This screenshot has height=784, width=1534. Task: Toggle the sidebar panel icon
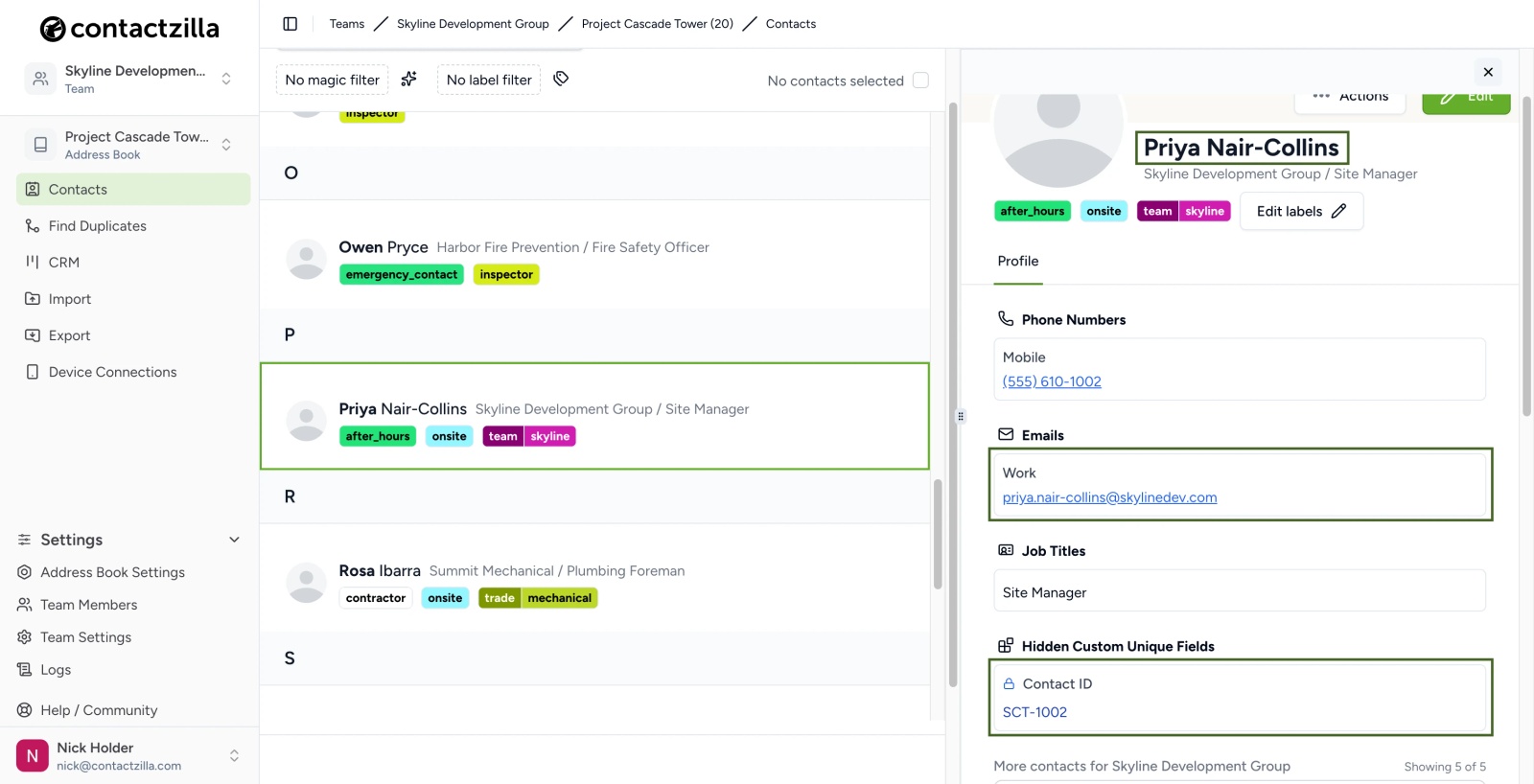(291, 24)
